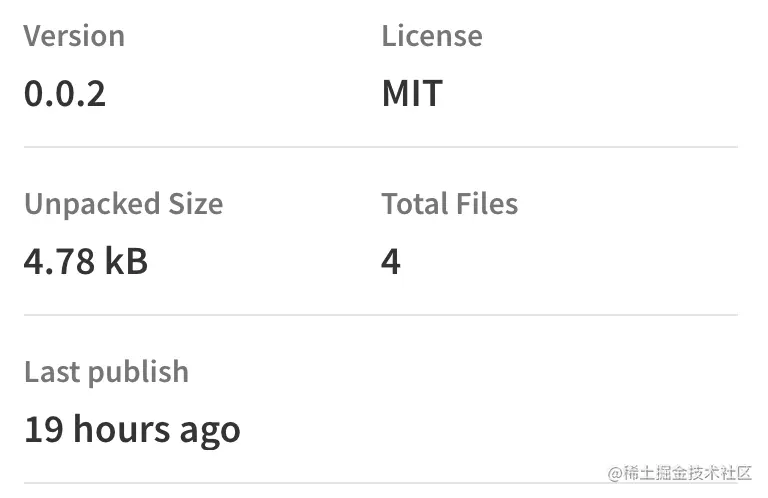Click the 稀土掘金技术社区 watermark text
Screen dimensions: 768x498
click(x=687, y=473)
